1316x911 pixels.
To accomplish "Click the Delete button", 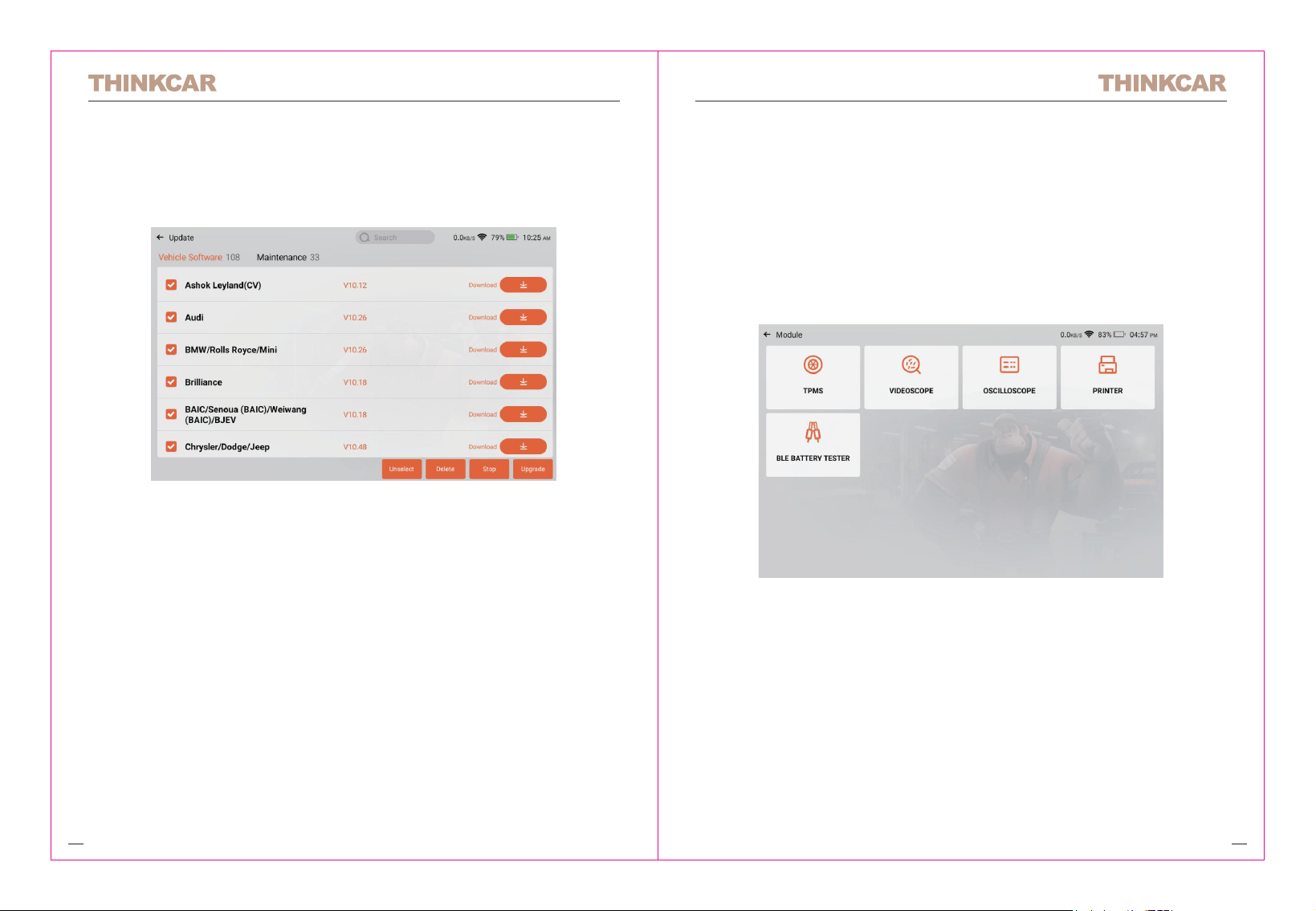I will coord(445,469).
